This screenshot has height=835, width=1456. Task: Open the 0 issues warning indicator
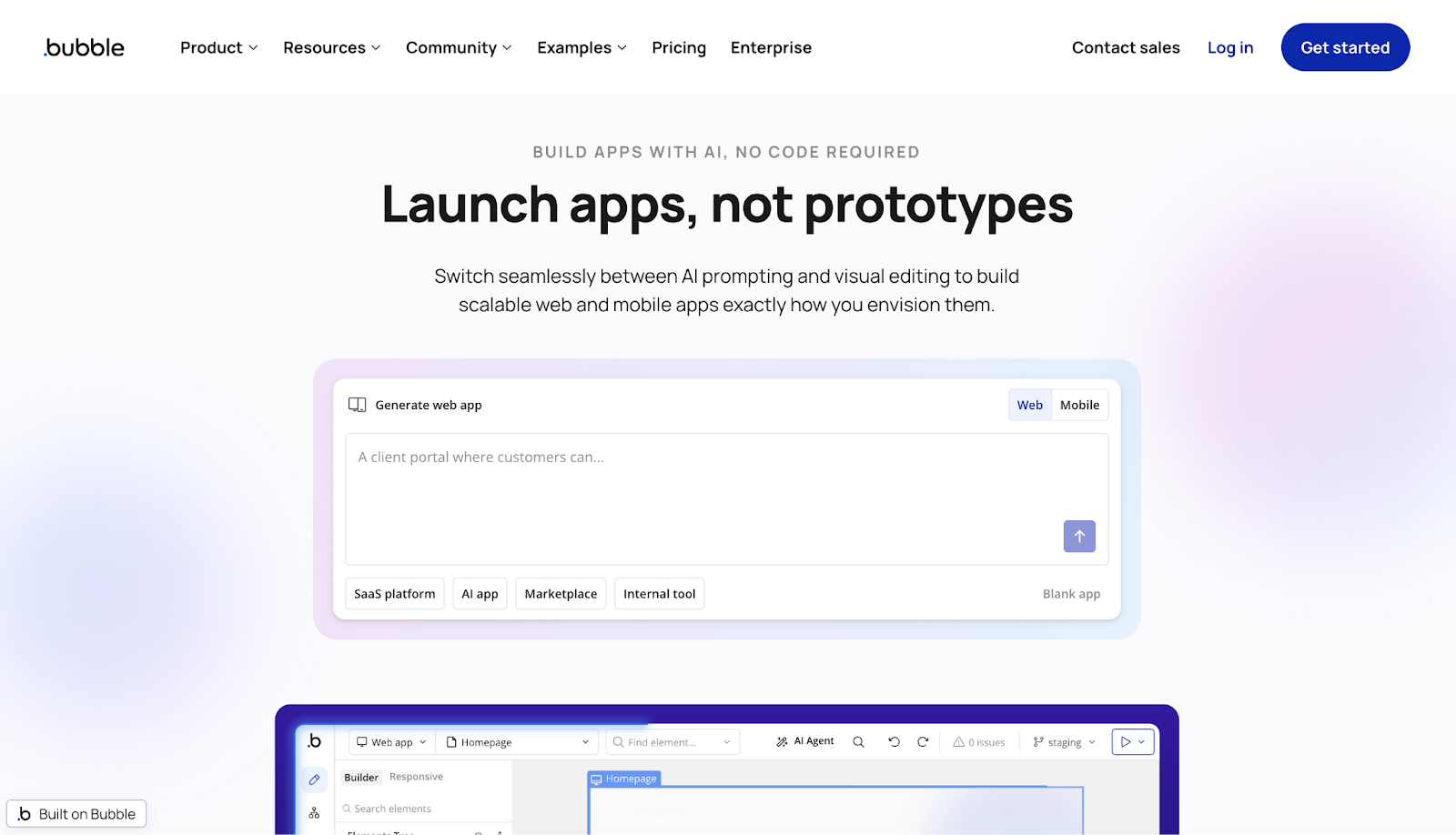tap(979, 742)
